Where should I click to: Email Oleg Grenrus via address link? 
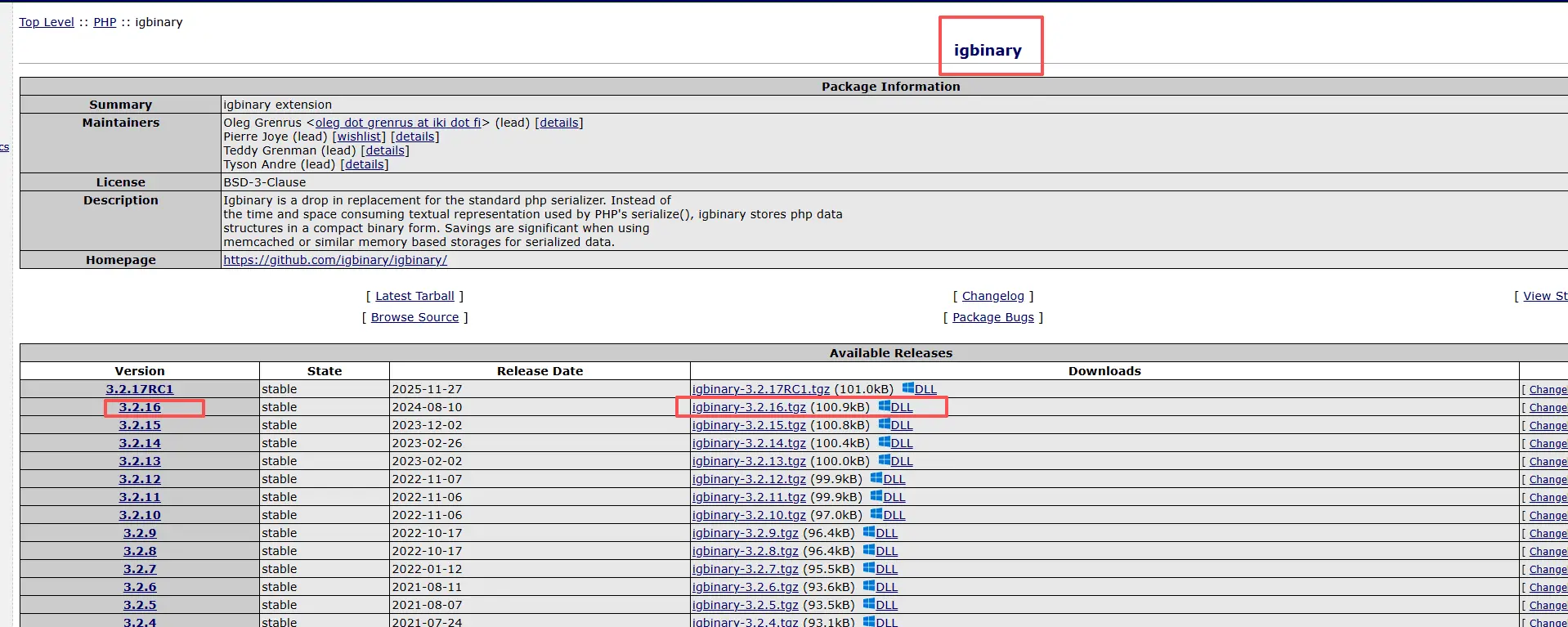pyautogui.click(x=398, y=123)
